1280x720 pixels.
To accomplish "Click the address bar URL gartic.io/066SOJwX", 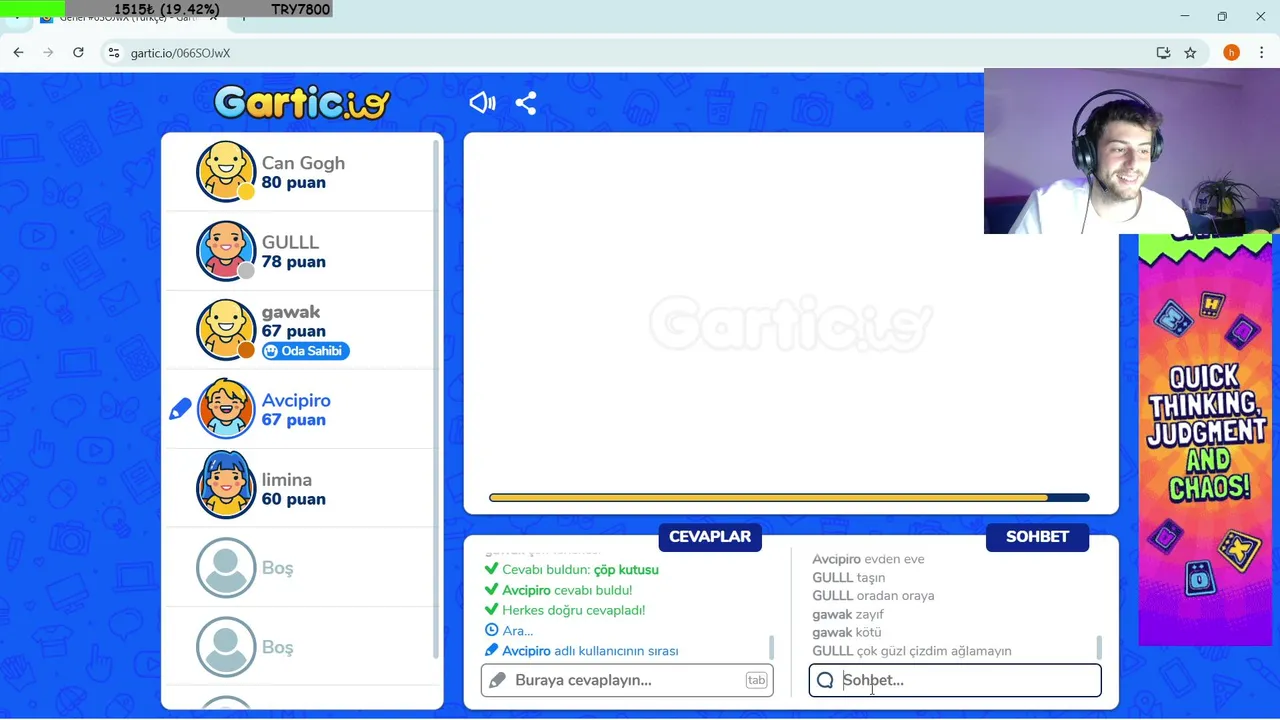I will (180, 53).
